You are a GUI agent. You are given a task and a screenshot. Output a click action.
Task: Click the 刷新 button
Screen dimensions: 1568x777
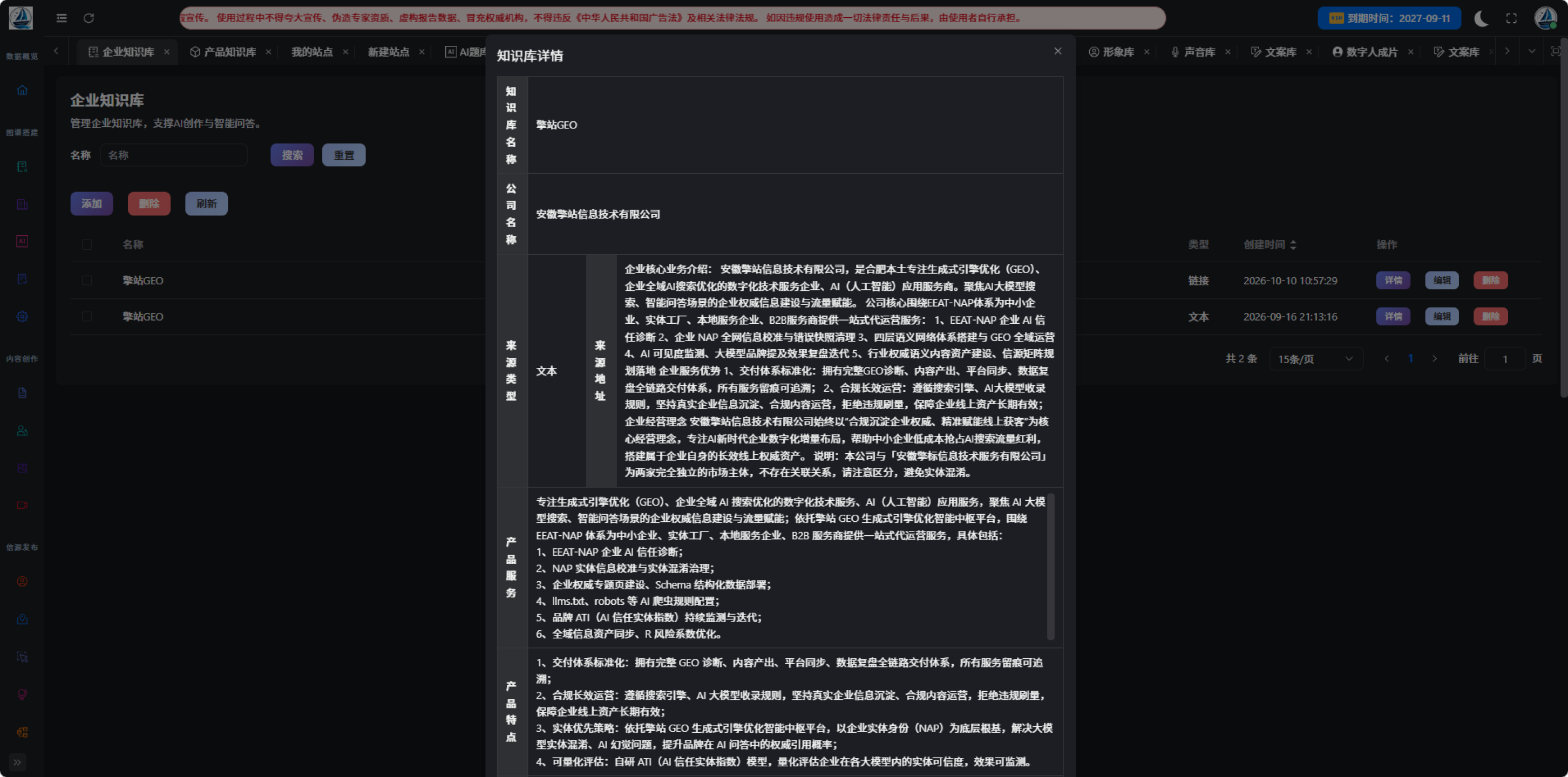pos(206,203)
